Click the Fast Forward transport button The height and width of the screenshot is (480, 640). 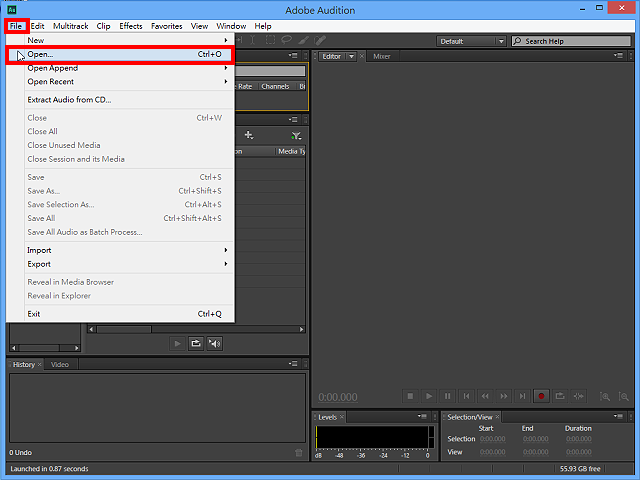[x=504, y=396]
